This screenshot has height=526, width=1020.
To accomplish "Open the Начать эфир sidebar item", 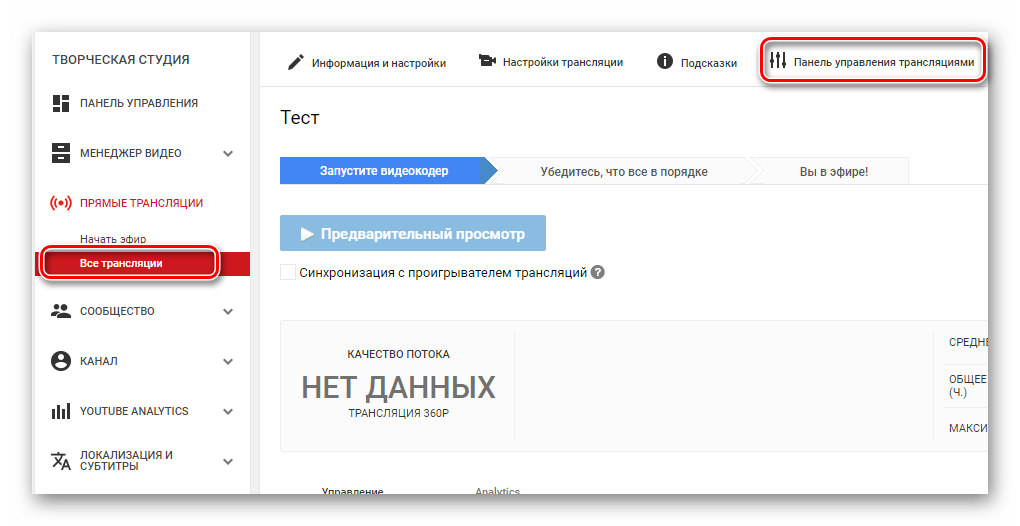I will 113,239.
